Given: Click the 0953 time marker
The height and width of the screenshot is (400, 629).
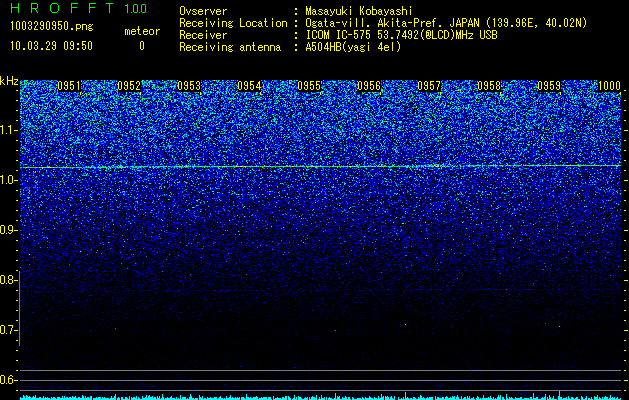Looking at the screenshot, I should click(189, 86).
